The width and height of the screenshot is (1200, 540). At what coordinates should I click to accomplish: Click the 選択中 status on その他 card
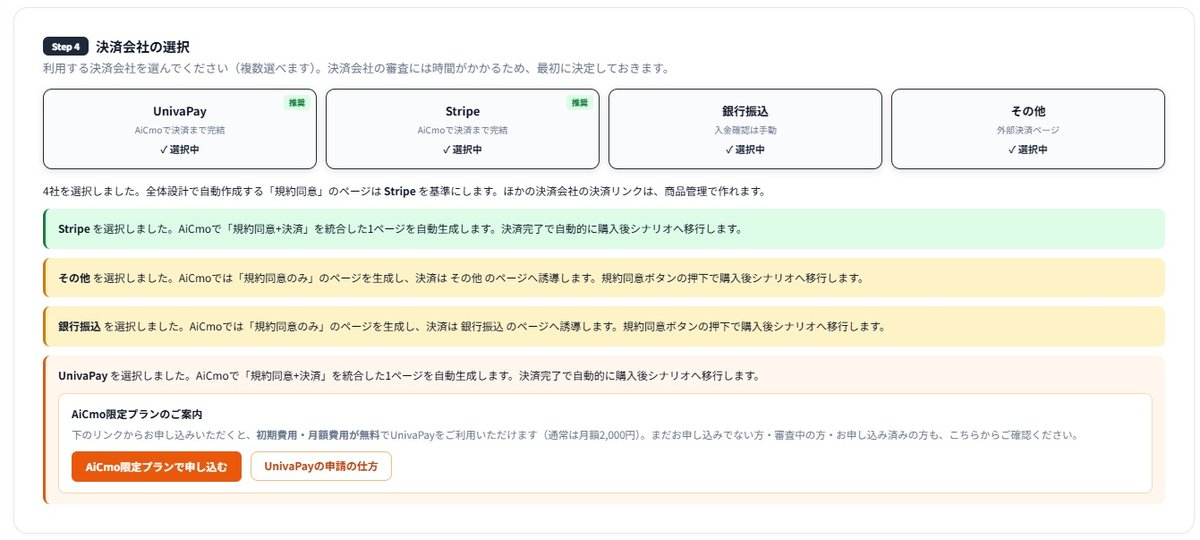pyautogui.click(x=1028, y=150)
